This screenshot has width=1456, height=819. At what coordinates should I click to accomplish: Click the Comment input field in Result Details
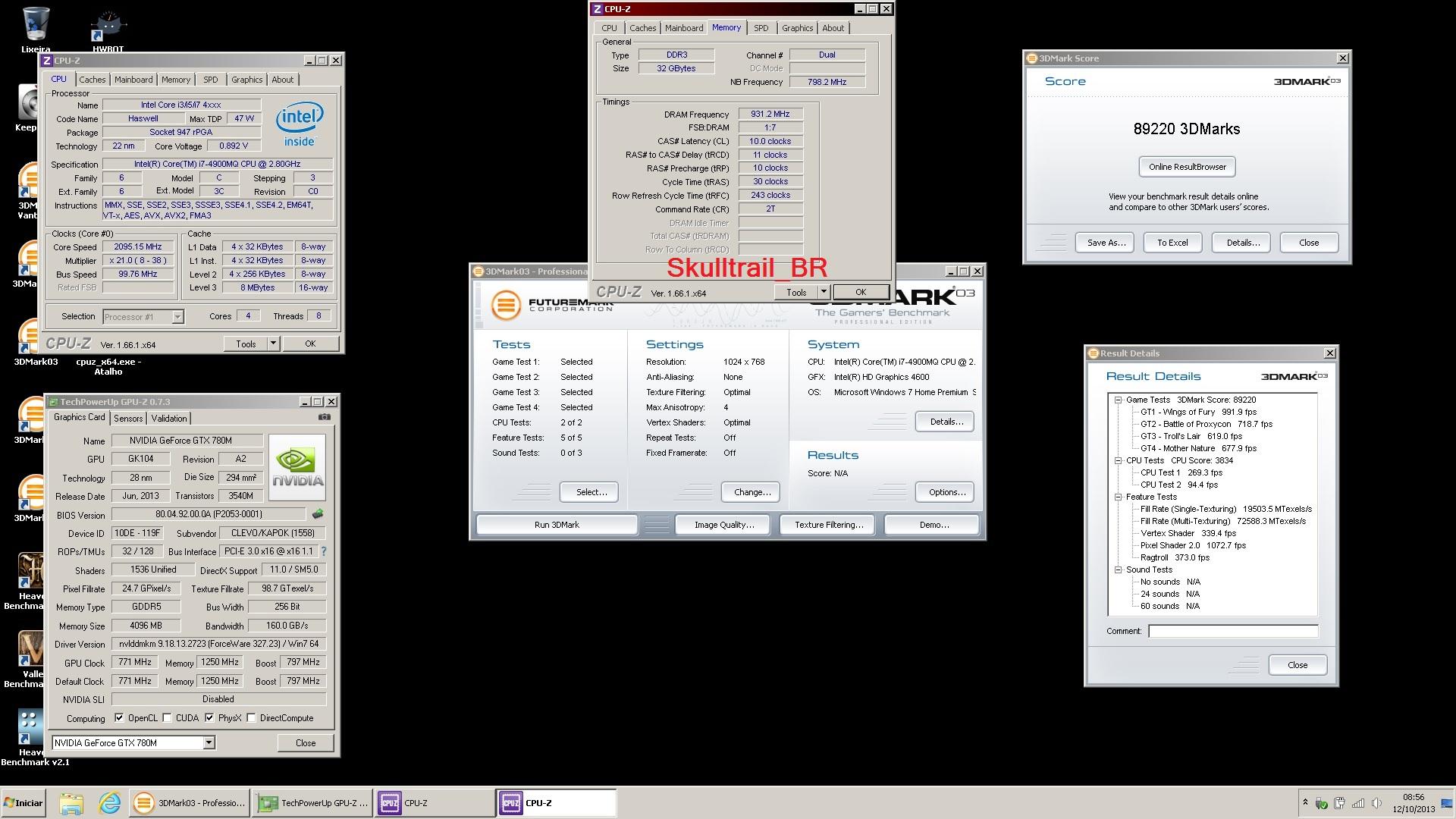pyautogui.click(x=1233, y=631)
